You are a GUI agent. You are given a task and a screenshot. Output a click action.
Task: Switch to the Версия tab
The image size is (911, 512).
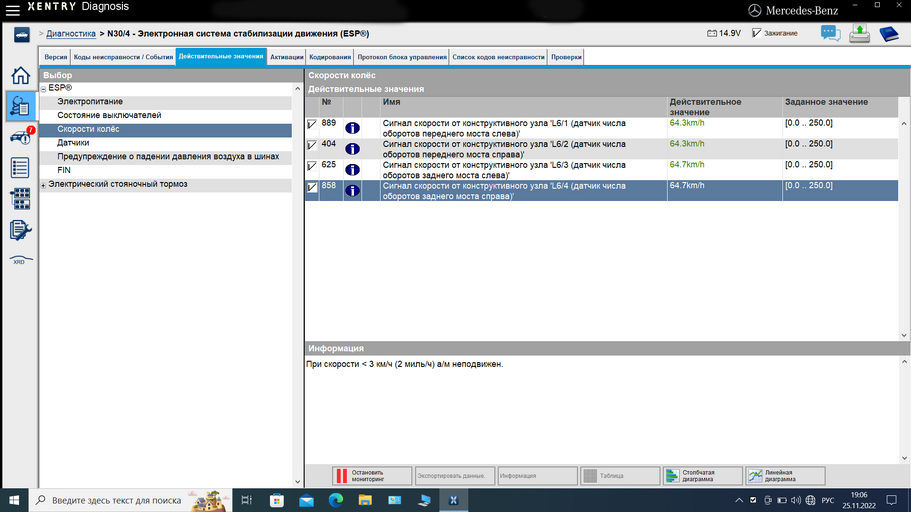click(x=56, y=57)
